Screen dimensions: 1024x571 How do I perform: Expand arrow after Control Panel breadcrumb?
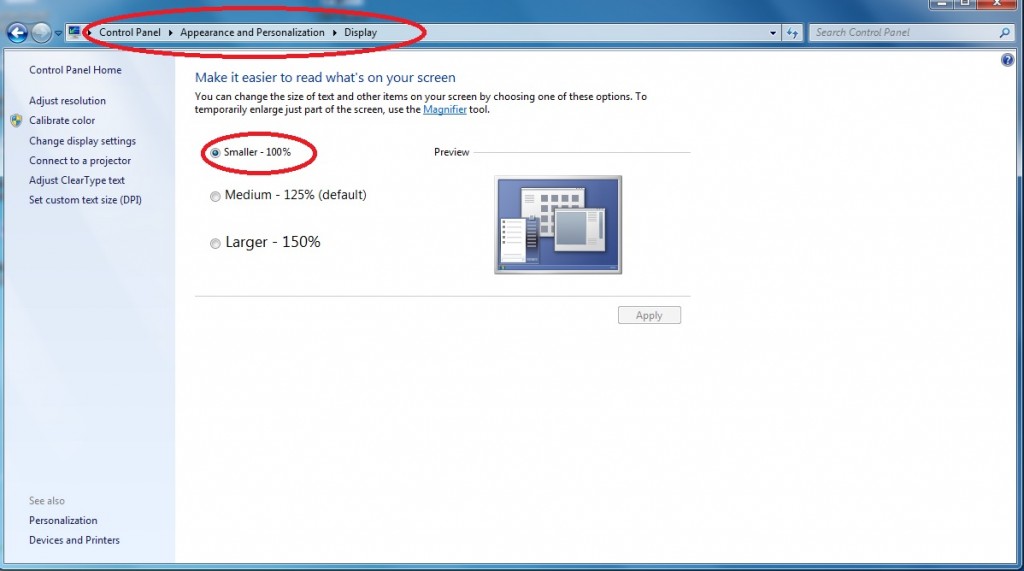(170, 33)
